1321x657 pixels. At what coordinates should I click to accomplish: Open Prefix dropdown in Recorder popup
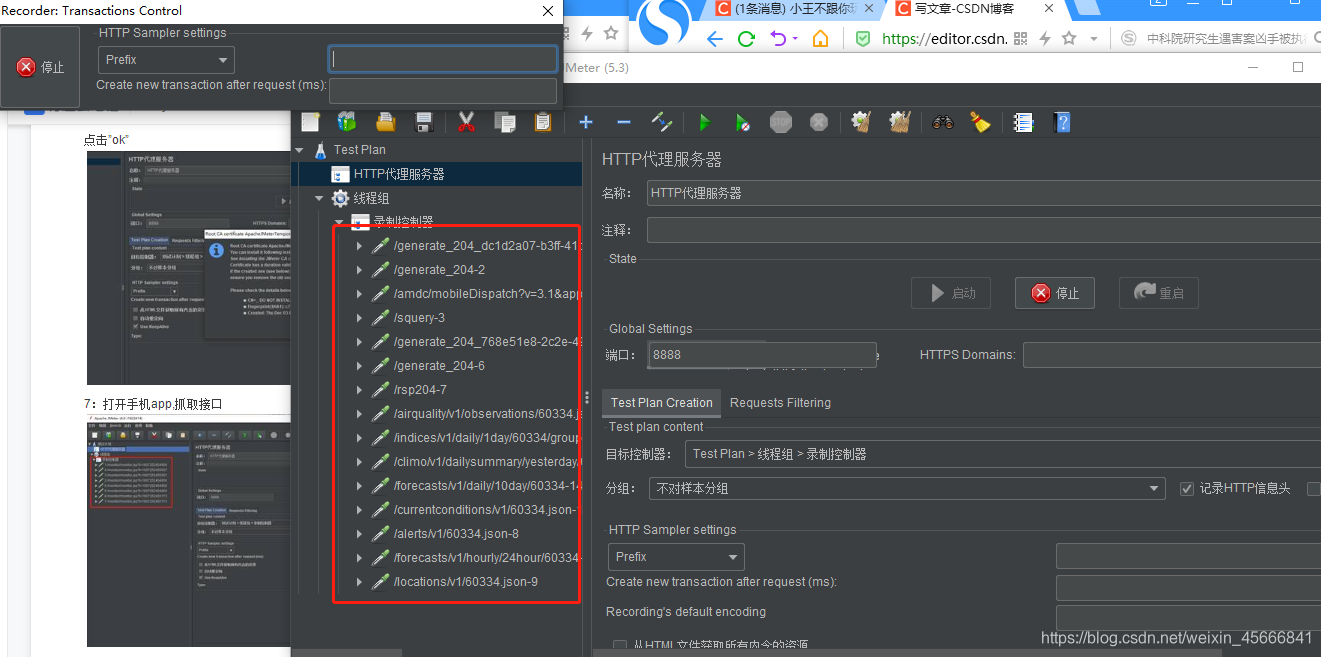166,60
